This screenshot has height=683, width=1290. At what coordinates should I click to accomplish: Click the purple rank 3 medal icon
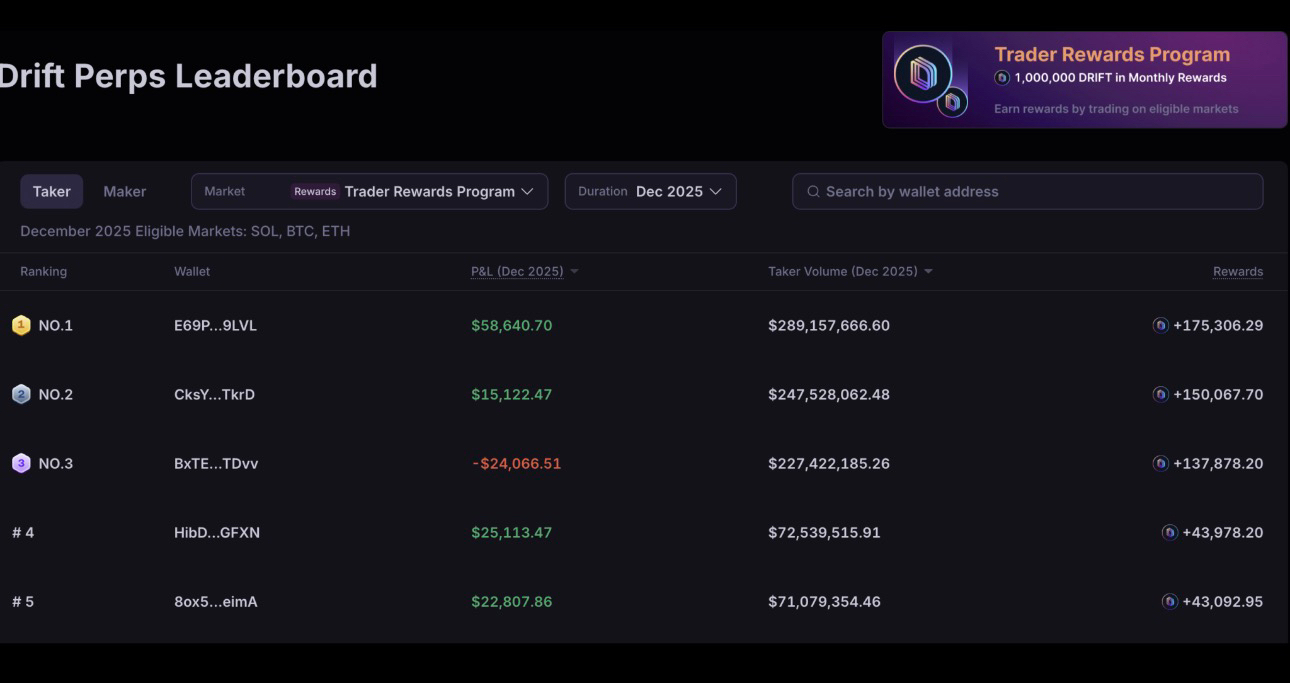tap(21, 463)
